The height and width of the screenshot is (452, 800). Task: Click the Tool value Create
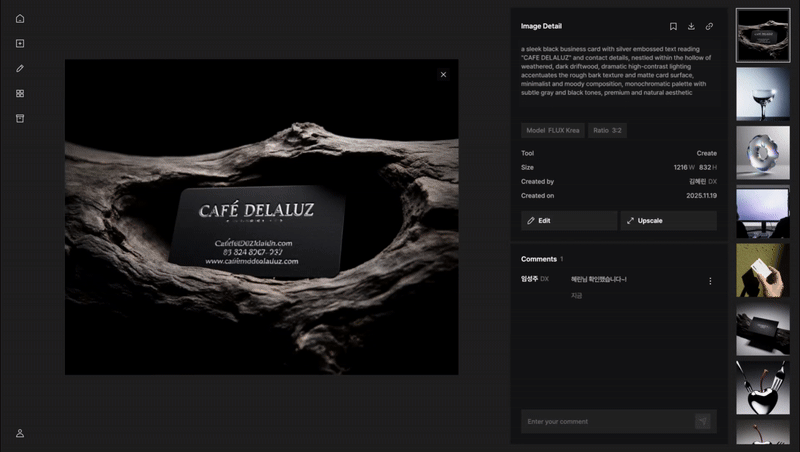click(x=707, y=153)
